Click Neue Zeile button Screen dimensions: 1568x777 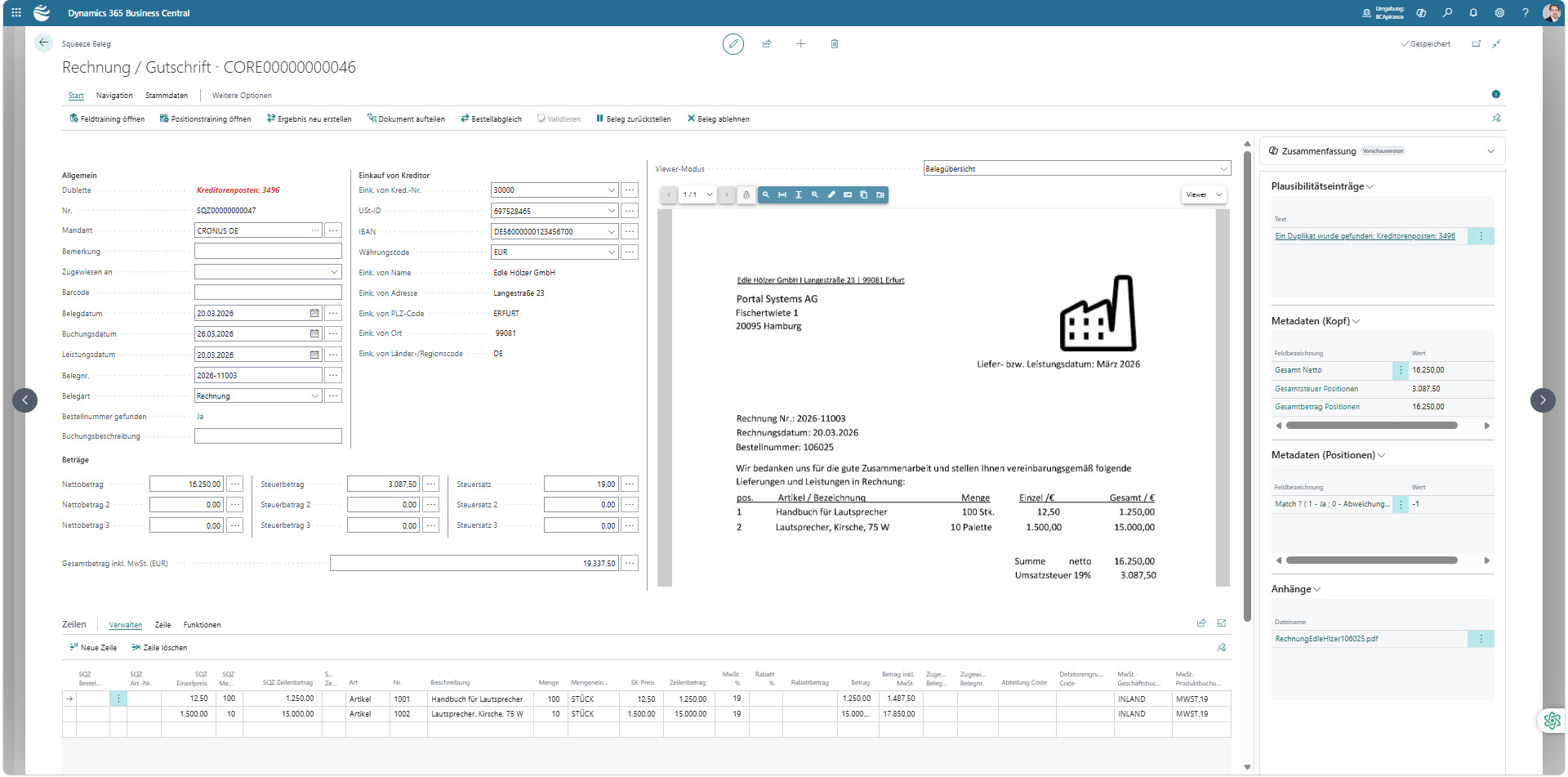pos(93,648)
